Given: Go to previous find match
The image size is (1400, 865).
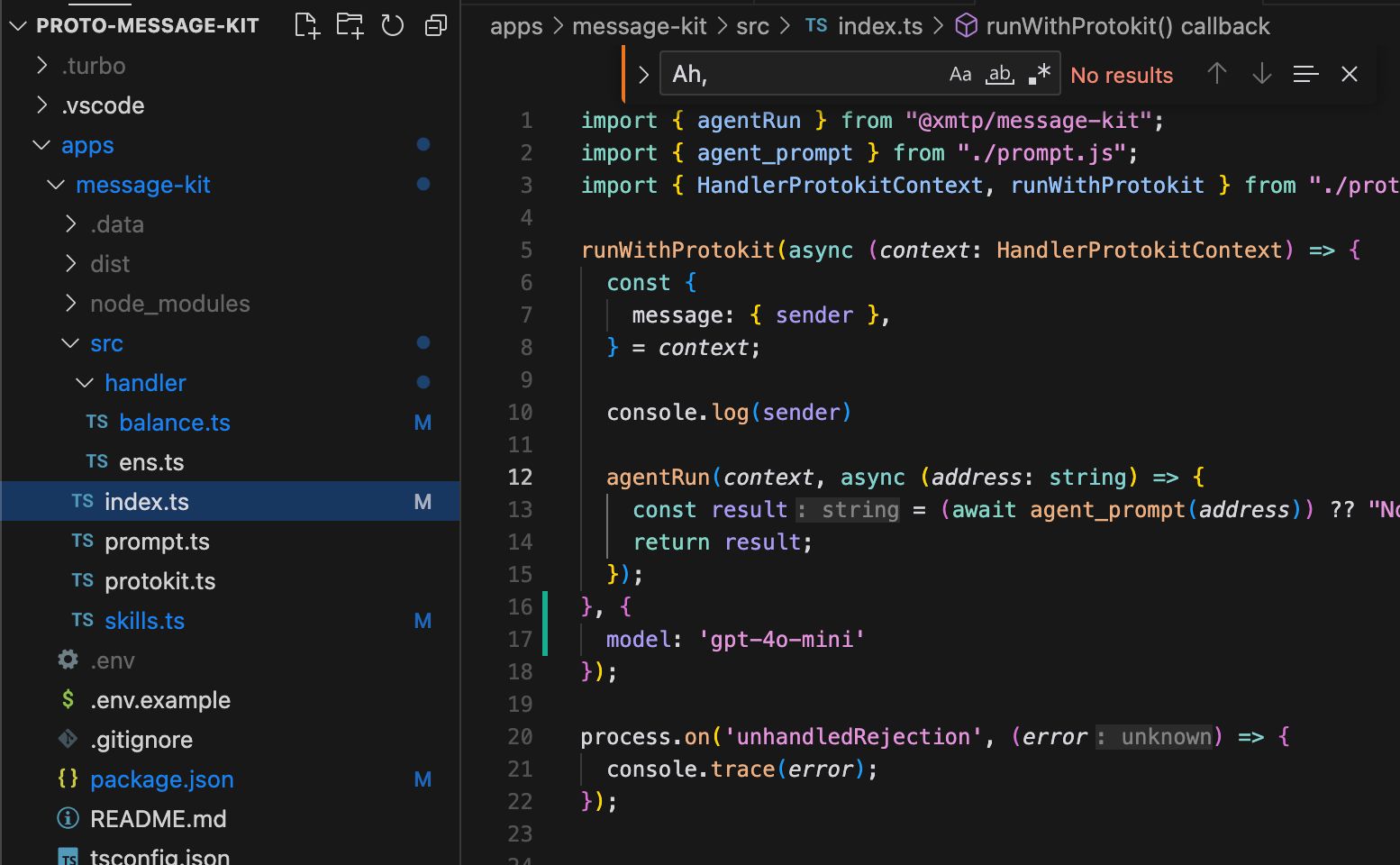Looking at the screenshot, I should 1217,74.
